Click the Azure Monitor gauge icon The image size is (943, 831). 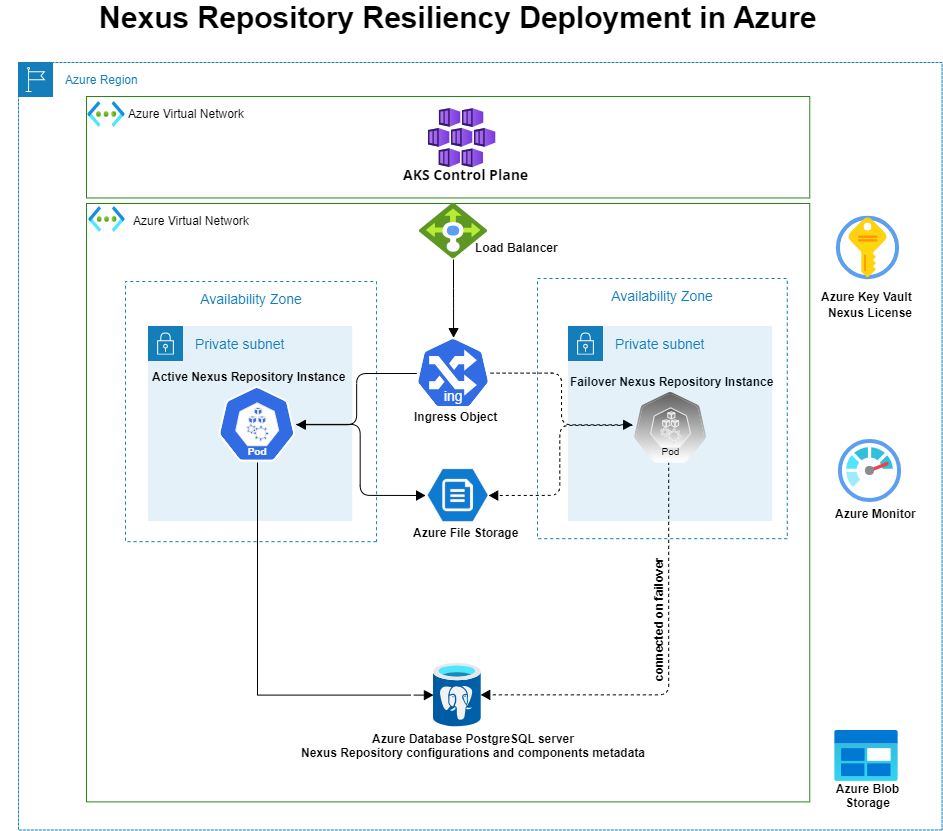point(869,470)
